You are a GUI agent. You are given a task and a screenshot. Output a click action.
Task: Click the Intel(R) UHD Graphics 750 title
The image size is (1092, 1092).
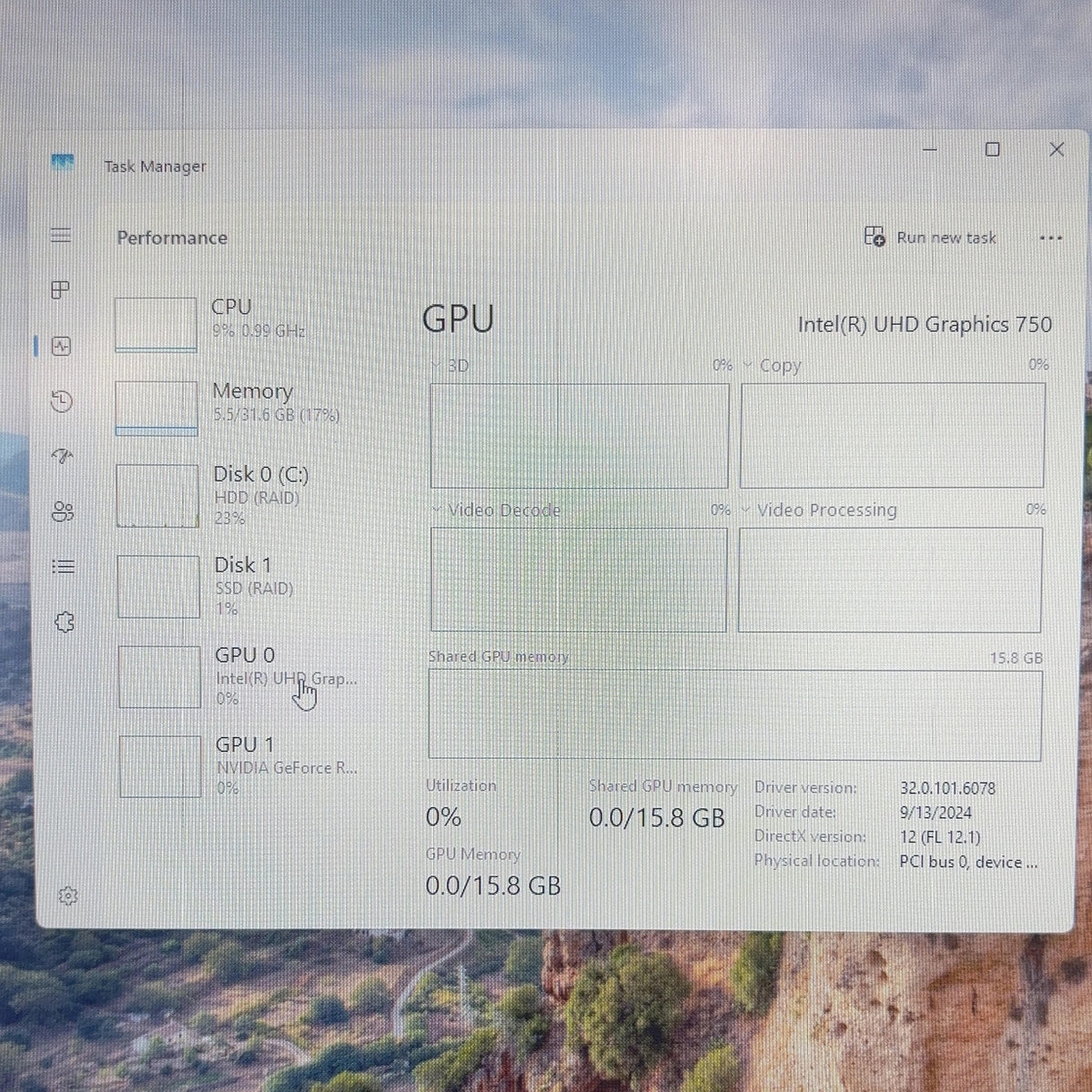pyautogui.click(x=925, y=324)
